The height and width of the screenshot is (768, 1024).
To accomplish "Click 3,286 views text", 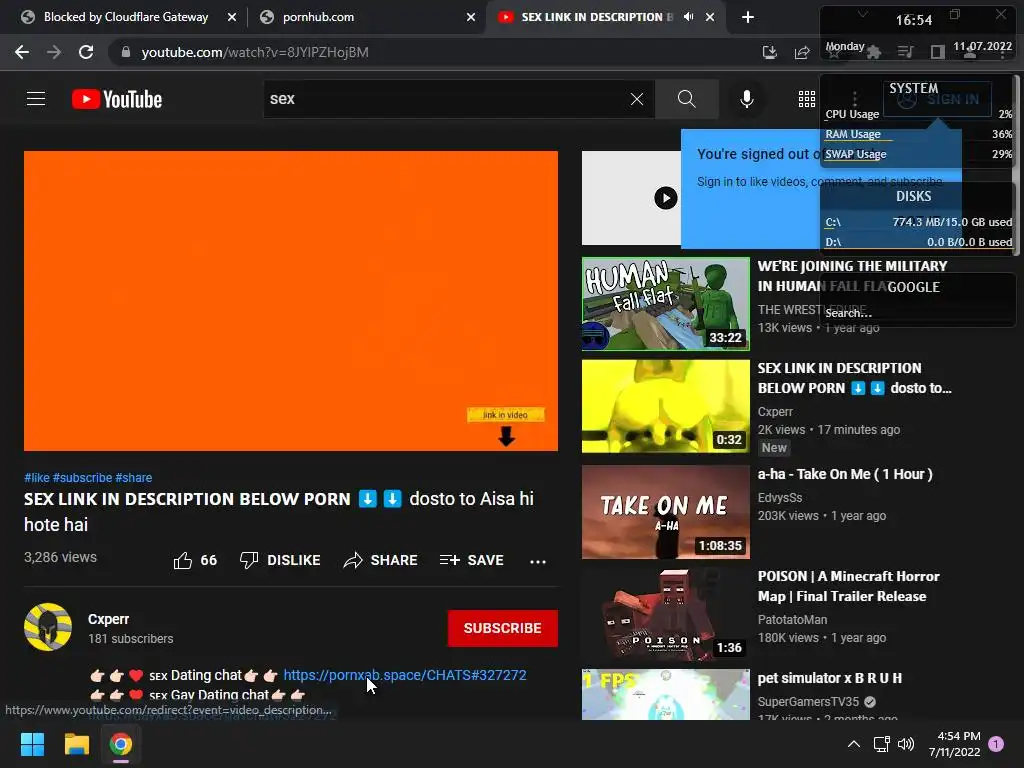I will (x=60, y=557).
